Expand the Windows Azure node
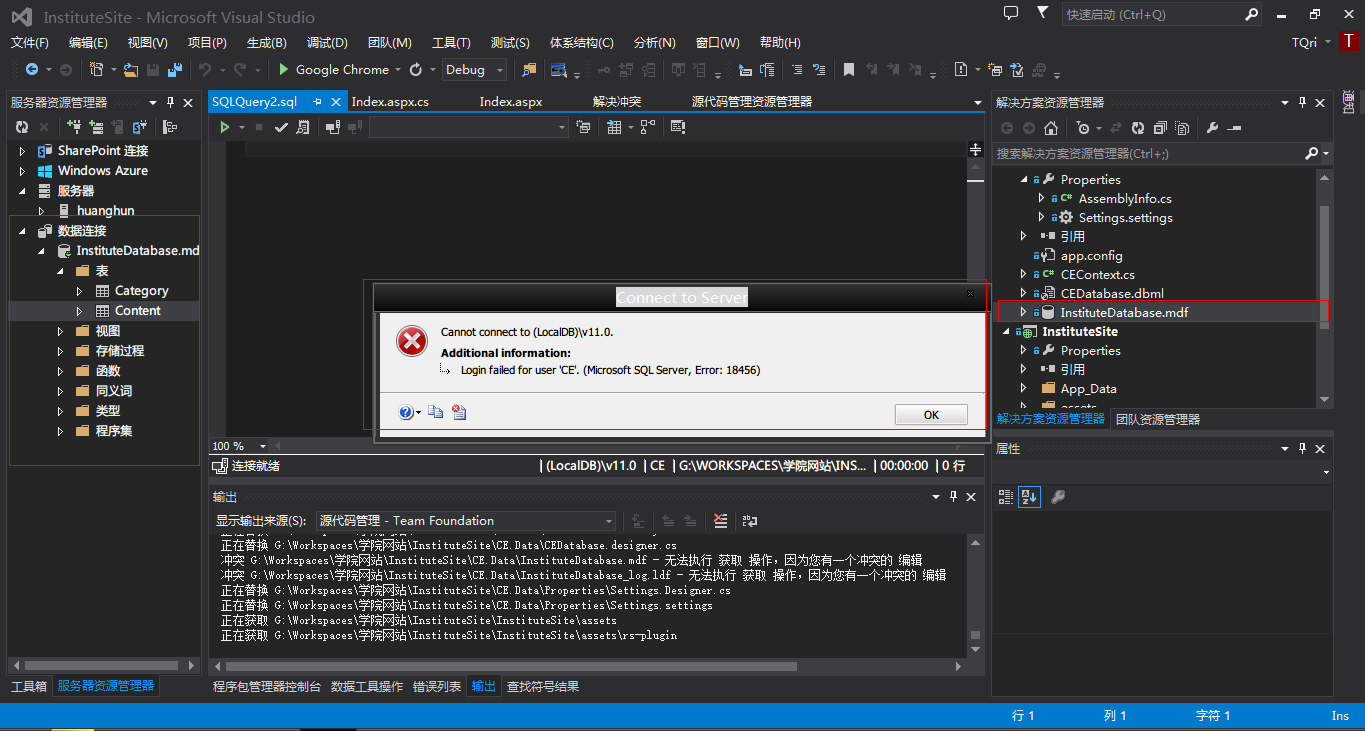Screen dimensions: 1365x731 click(x=23, y=171)
